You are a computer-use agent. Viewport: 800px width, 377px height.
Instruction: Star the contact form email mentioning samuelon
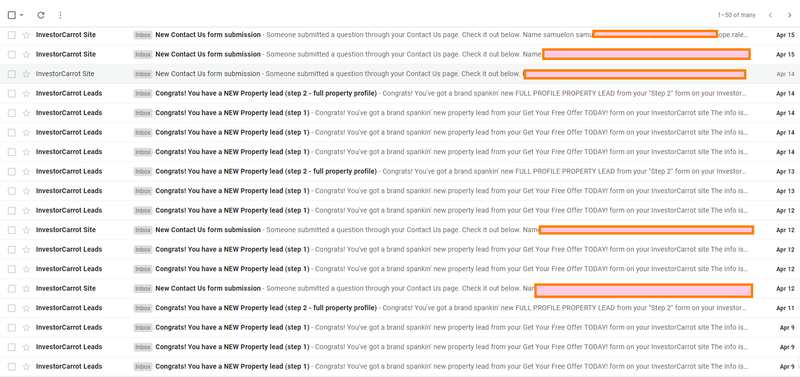[26, 35]
